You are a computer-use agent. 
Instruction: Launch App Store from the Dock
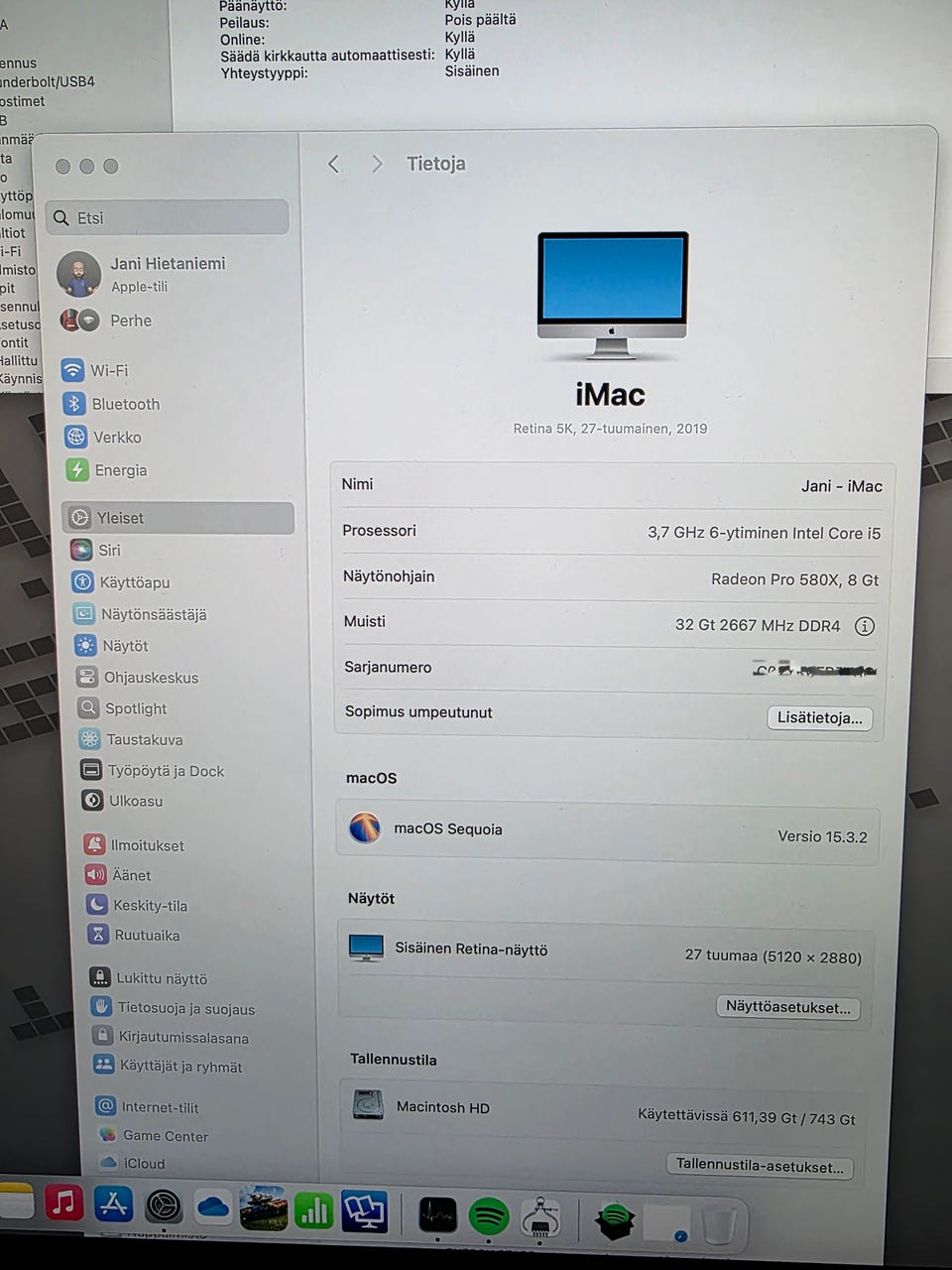click(113, 1205)
